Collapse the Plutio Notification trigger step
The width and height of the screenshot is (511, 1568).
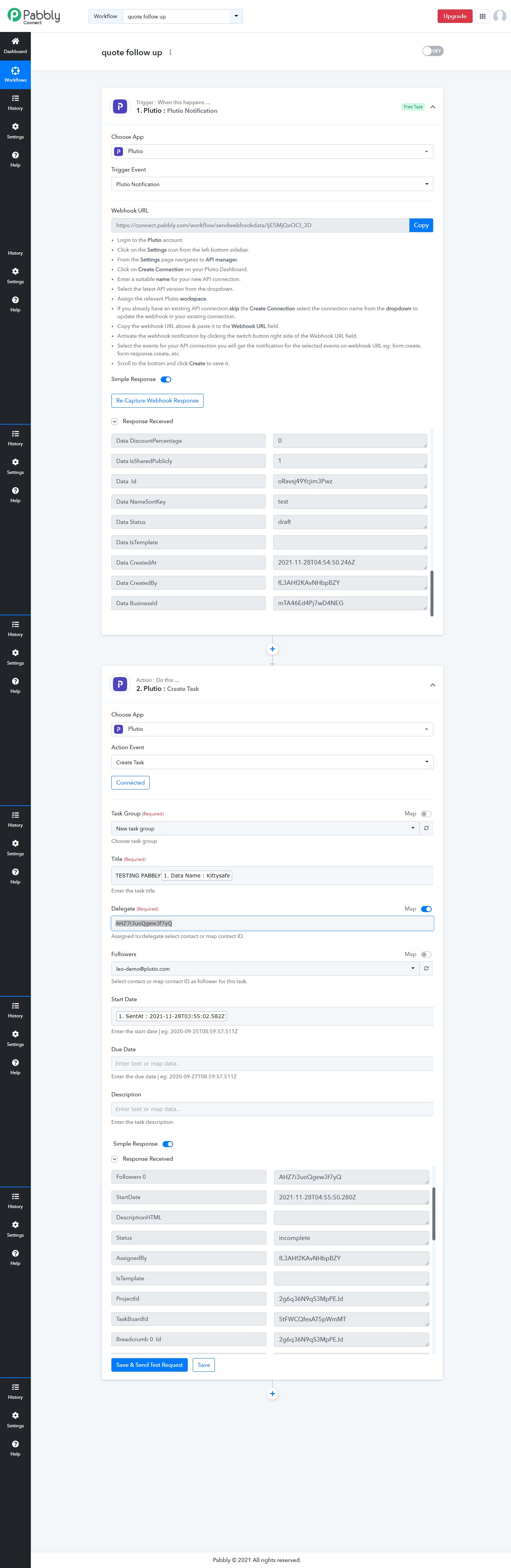(x=433, y=107)
